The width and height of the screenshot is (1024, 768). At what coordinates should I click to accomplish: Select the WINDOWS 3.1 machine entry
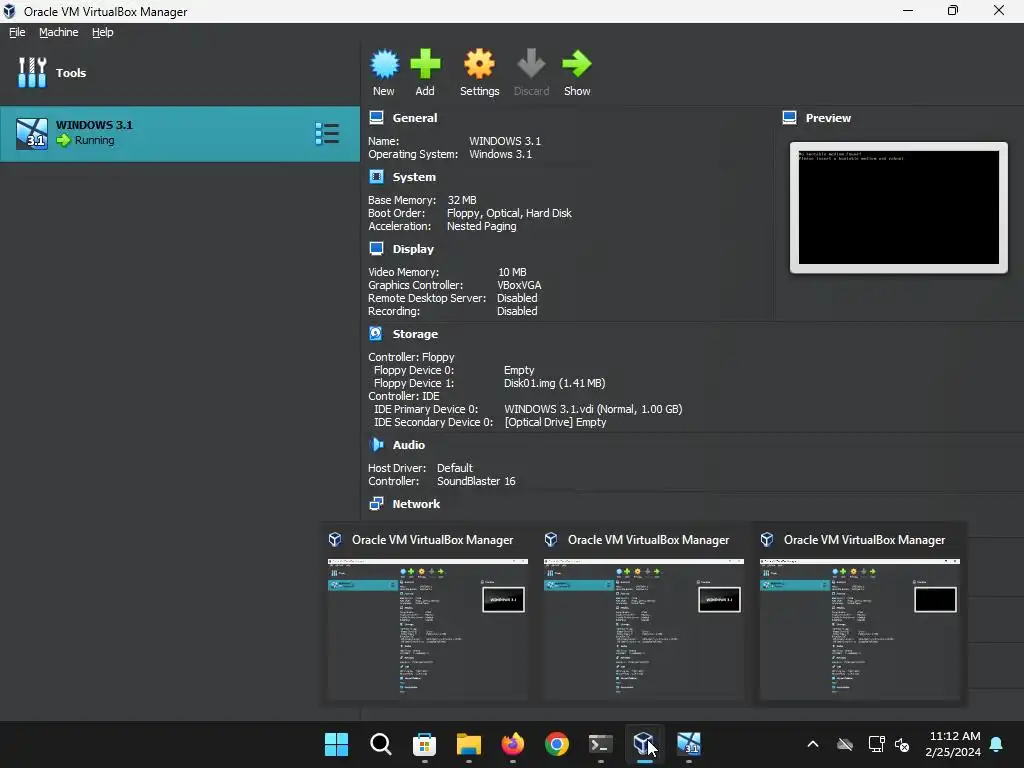[x=180, y=133]
